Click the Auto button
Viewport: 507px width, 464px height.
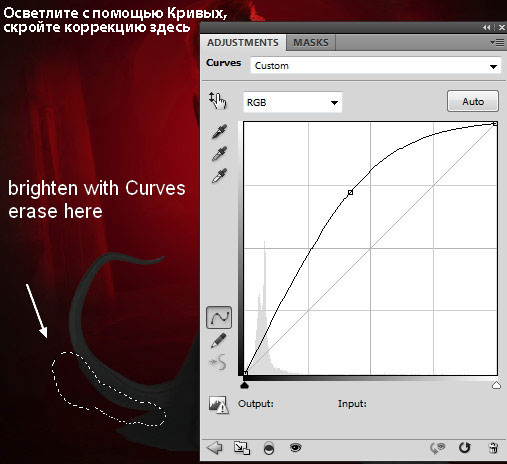(x=473, y=101)
